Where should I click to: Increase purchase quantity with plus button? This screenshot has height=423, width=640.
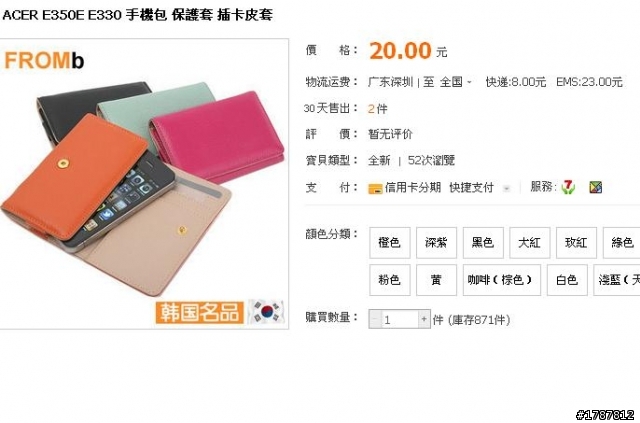click(x=424, y=319)
